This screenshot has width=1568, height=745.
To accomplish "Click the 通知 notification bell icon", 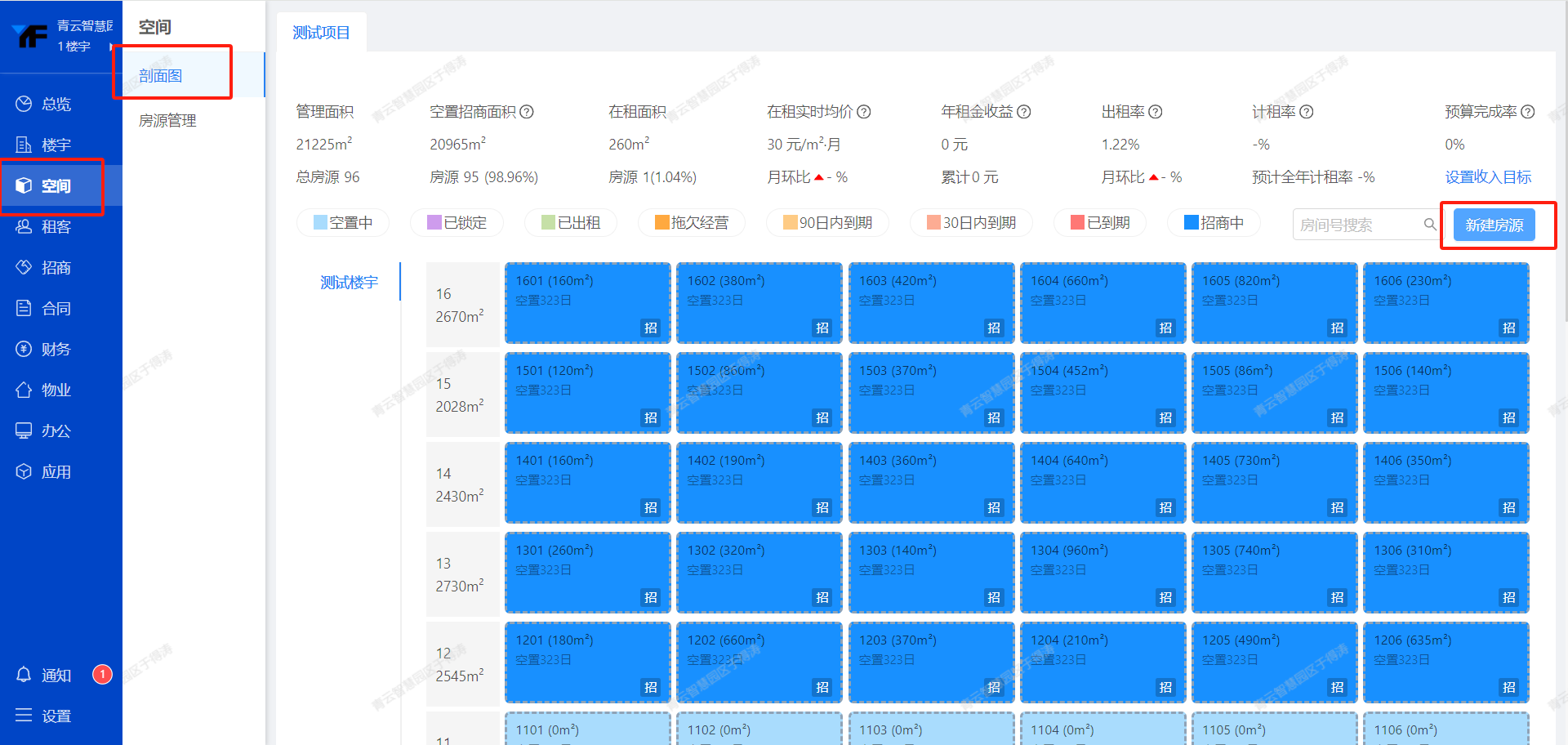I will coord(24,675).
